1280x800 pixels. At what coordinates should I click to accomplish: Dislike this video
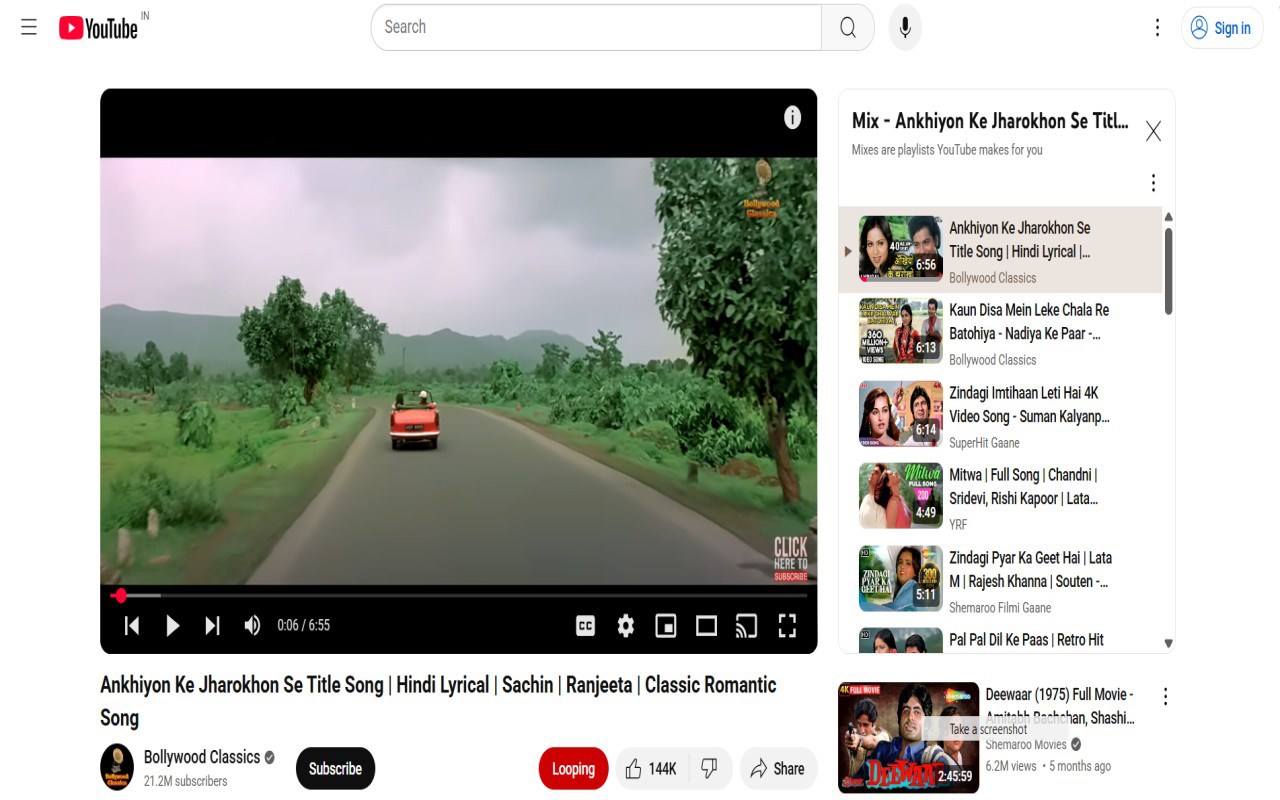tap(710, 769)
